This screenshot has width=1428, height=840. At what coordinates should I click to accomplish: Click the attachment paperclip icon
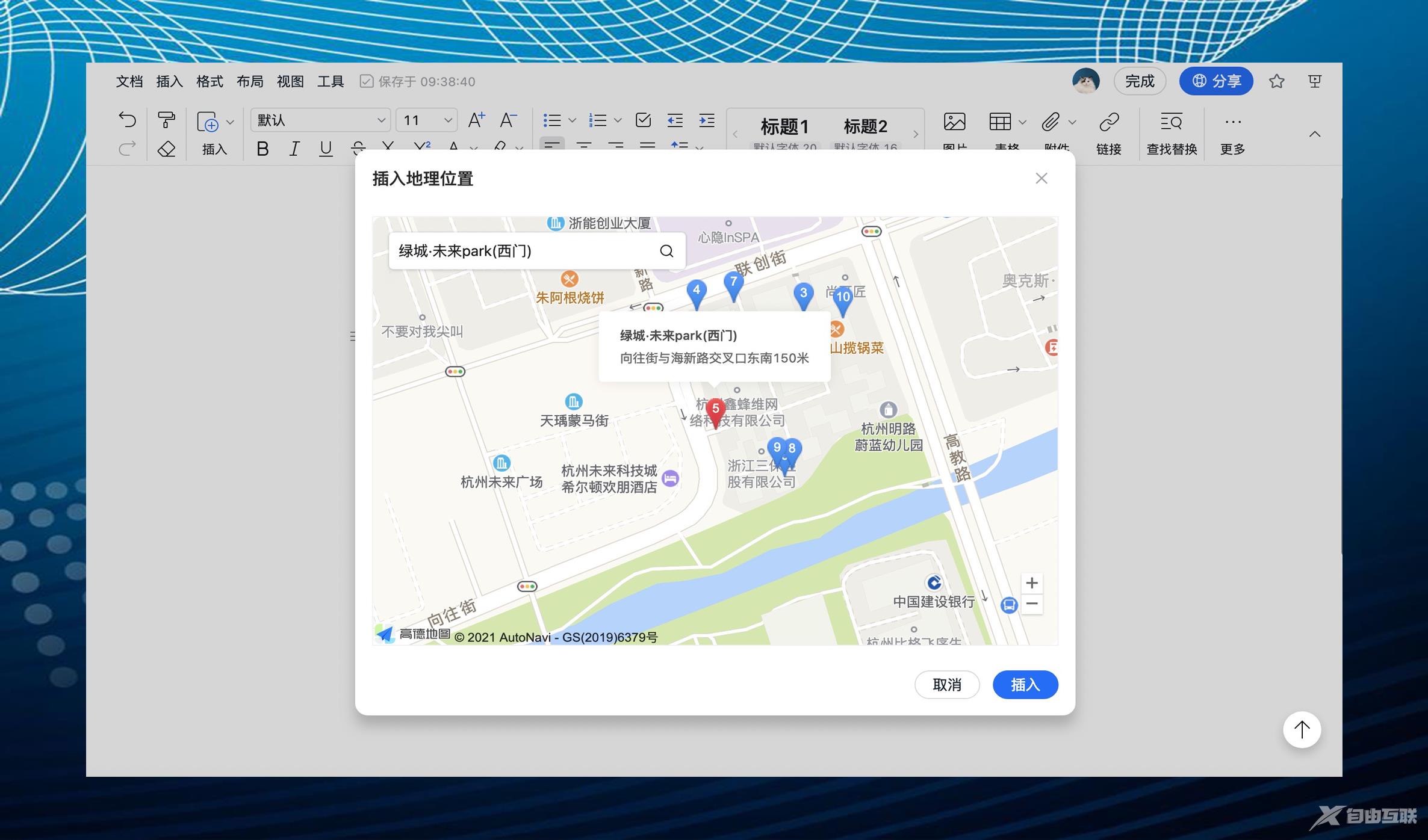click(x=1051, y=122)
